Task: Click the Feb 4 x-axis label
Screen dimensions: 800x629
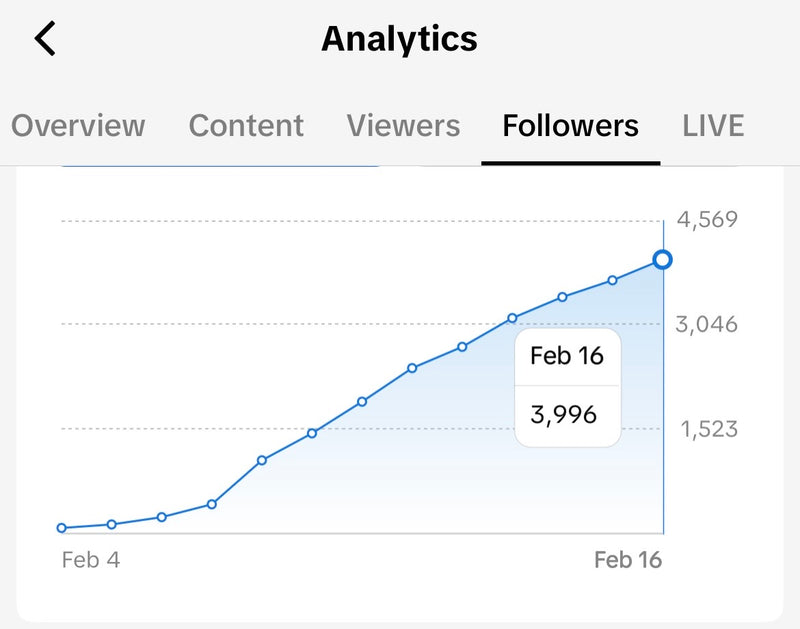Action: tap(91, 560)
